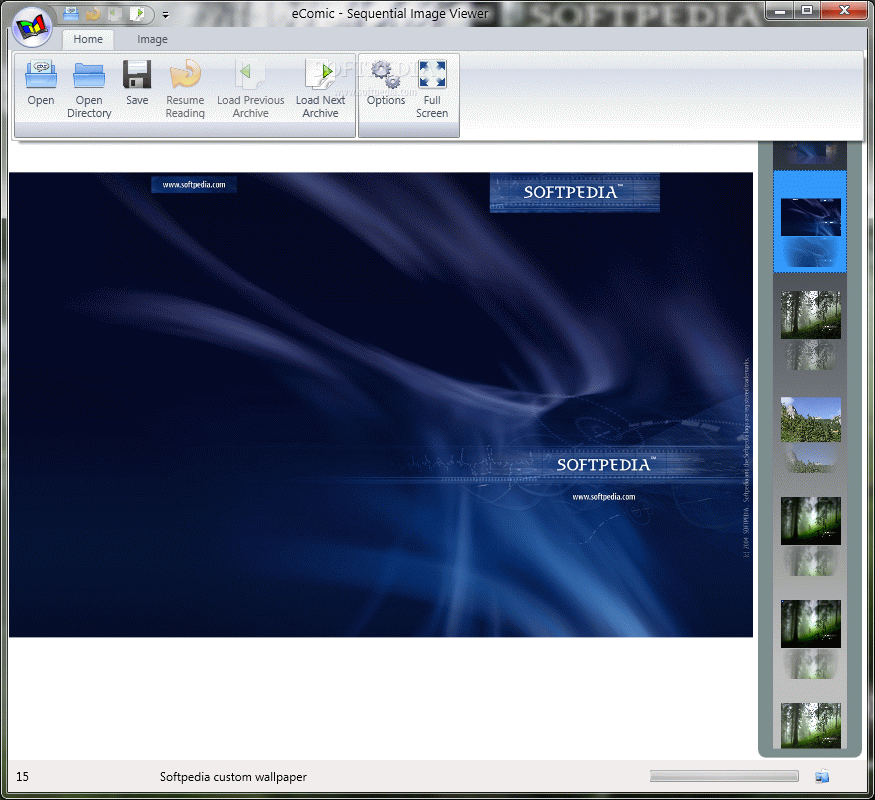Image resolution: width=875 pixels, height=800 pixels.
Task: Click the 'Softpedia custom wallpaper' status text
Action: coord(233,777)
